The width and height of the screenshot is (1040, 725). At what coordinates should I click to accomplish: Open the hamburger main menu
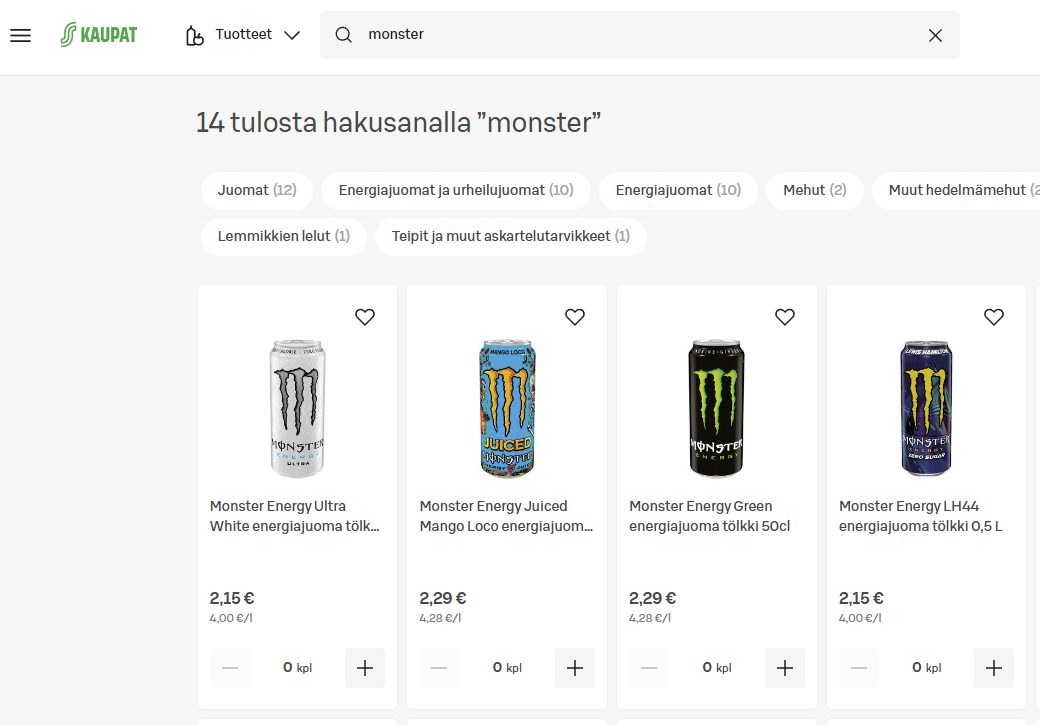[x=20, y=36]
